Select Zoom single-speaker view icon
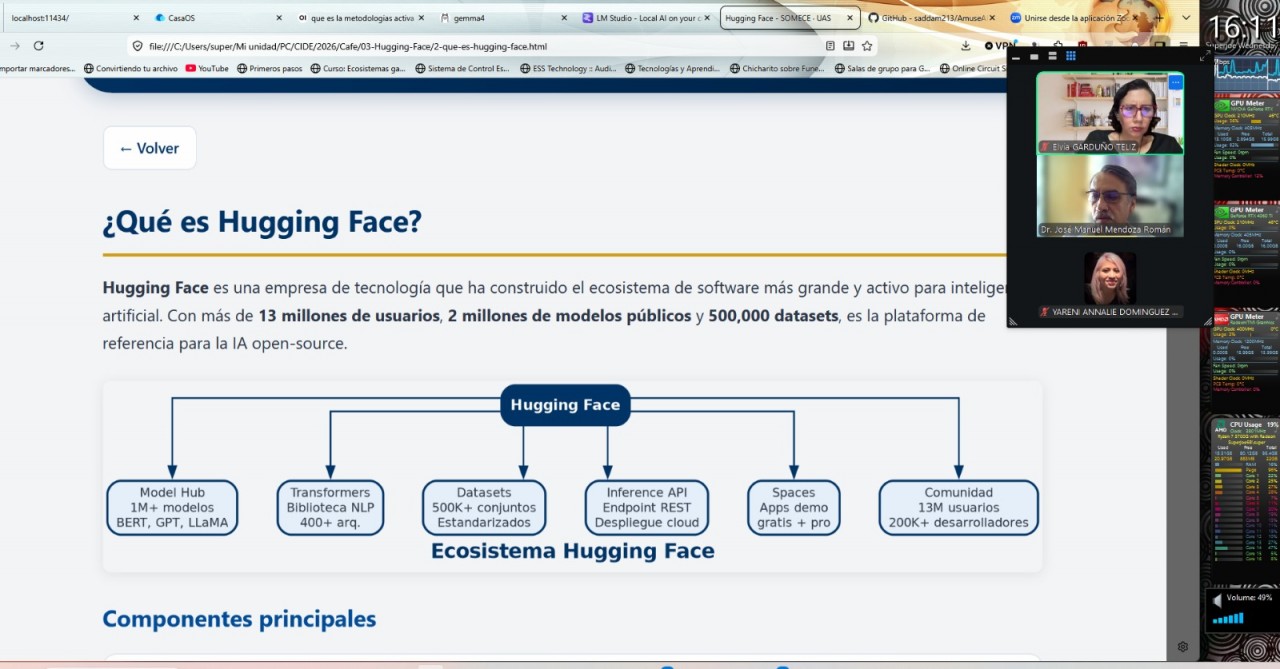The height and width of the screenshot is (669, 1280). [x=1034, y=57]
